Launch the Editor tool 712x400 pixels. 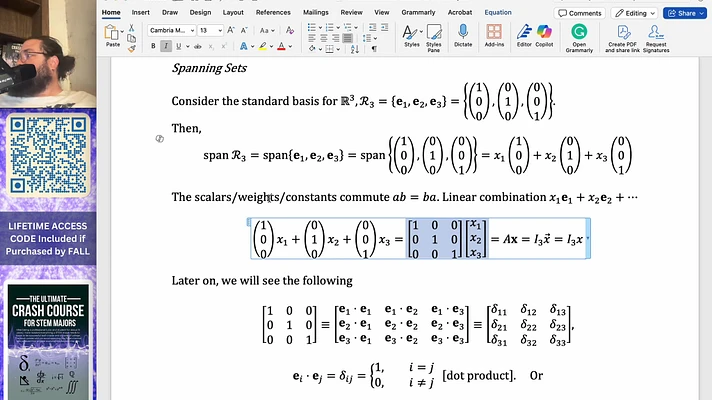click(524, 35)
